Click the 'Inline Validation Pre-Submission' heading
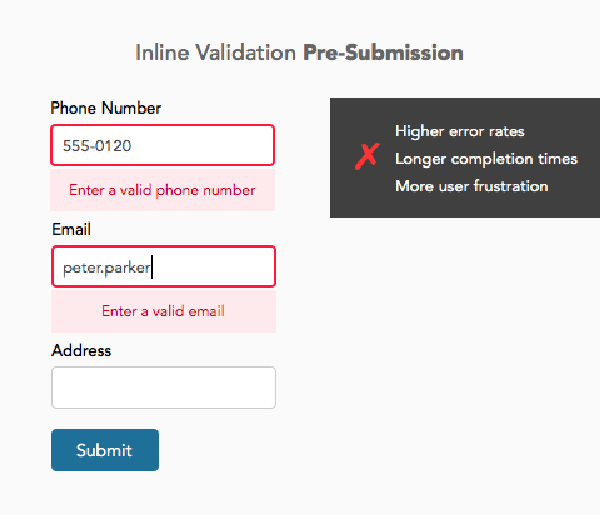 [299, 52]
